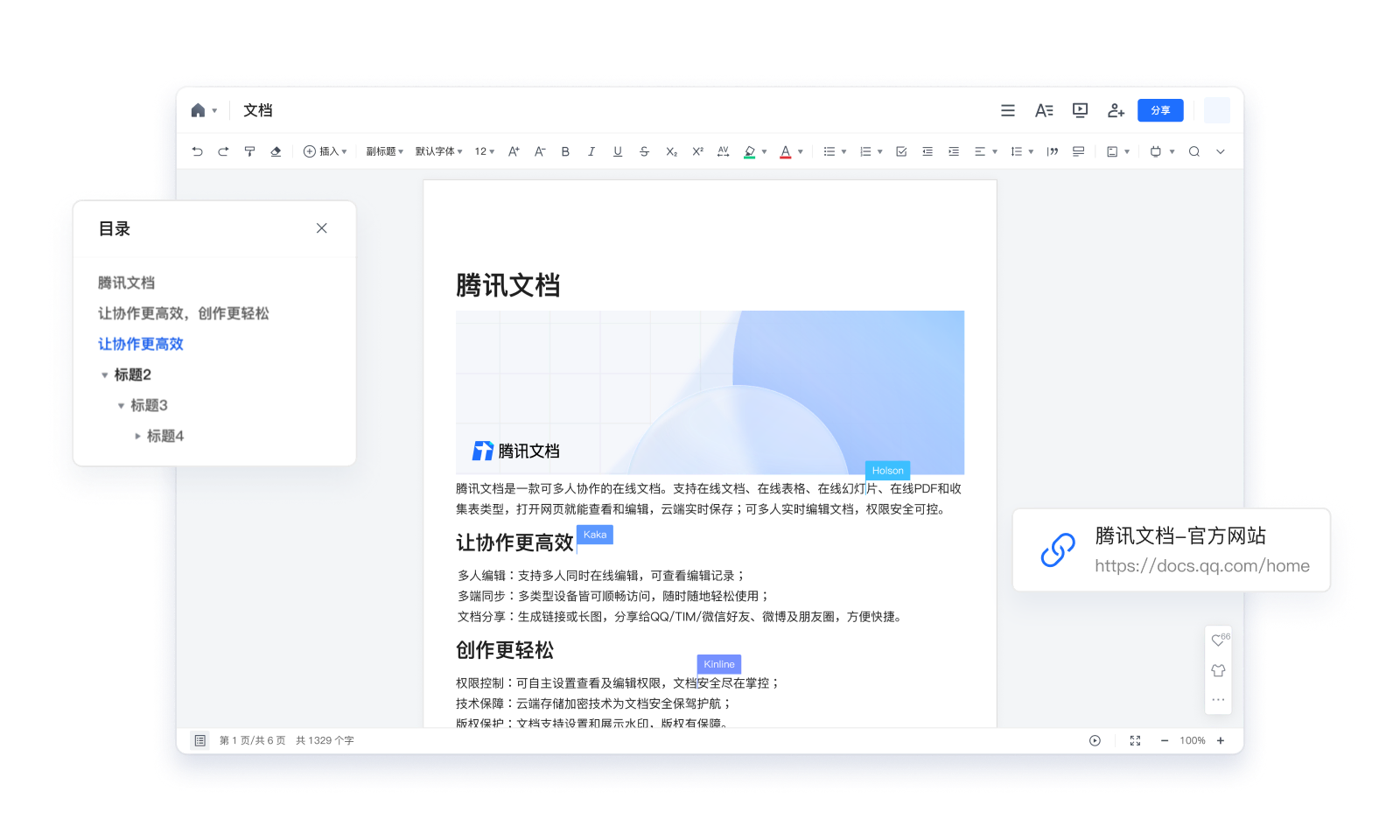Open highlight color picker arrow
The width and height of the screenshot is (1400, 840).
click(x=764, y=151)
